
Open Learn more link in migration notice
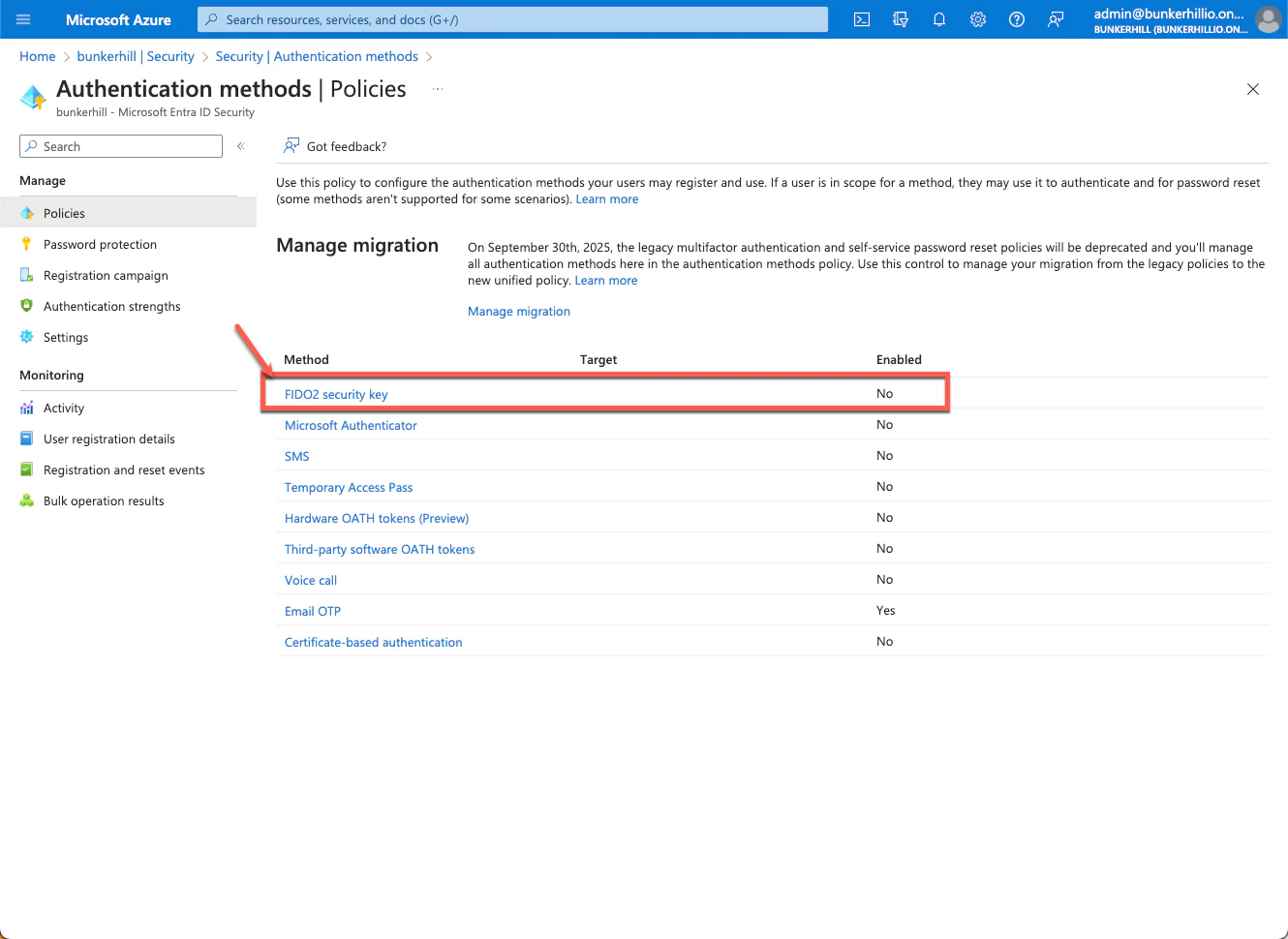point(606,281)
